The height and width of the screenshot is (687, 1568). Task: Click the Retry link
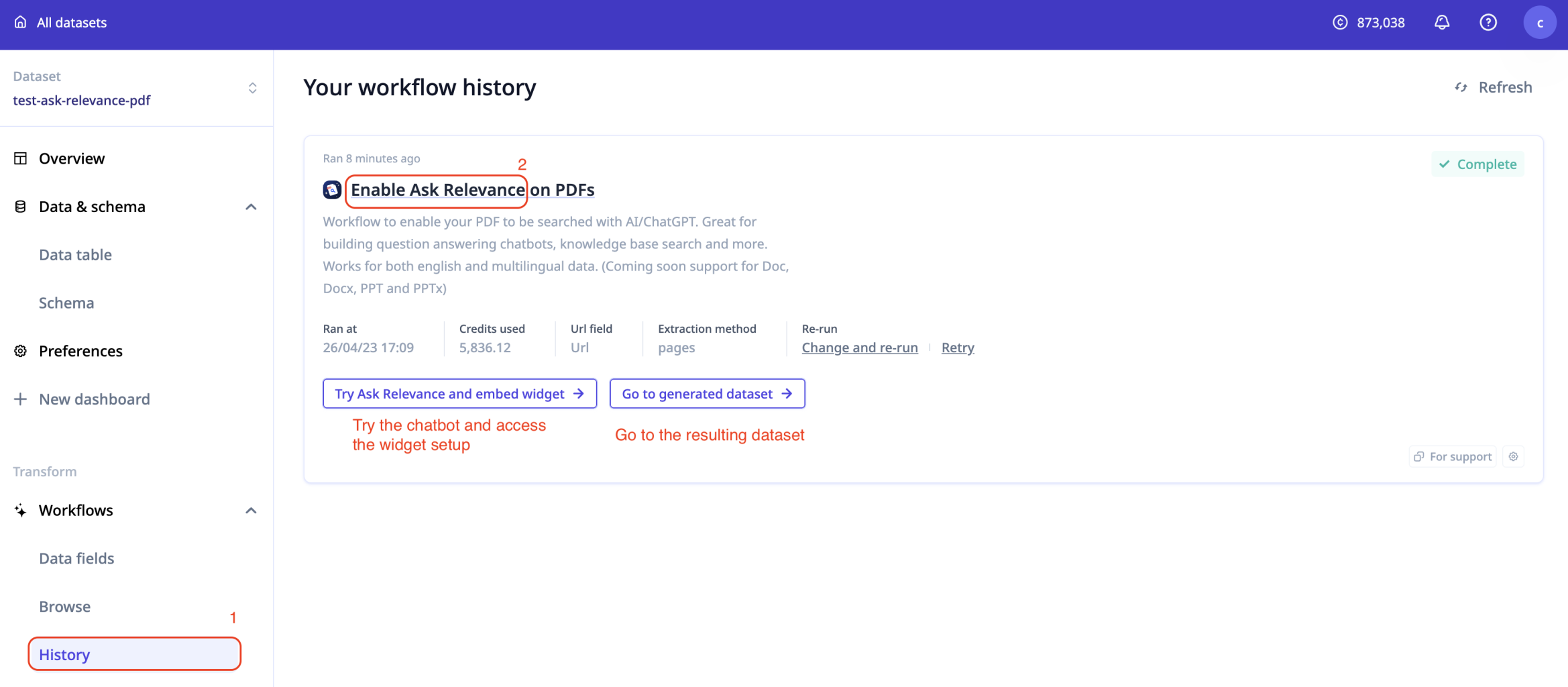(x=958, y=348)
